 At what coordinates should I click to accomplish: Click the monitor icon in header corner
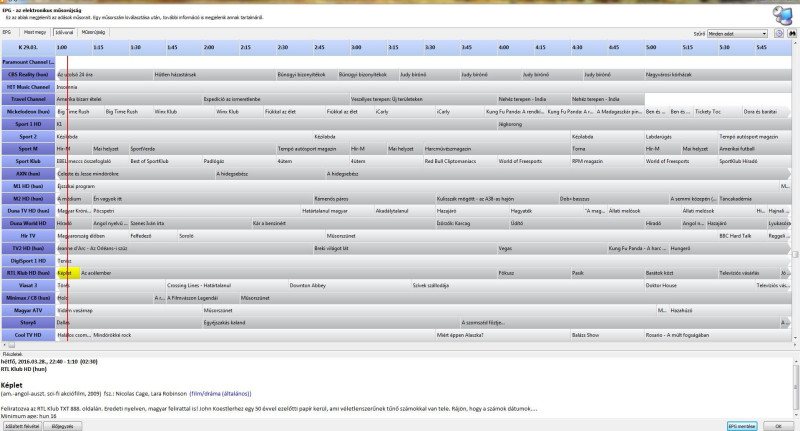pos(782,14)
